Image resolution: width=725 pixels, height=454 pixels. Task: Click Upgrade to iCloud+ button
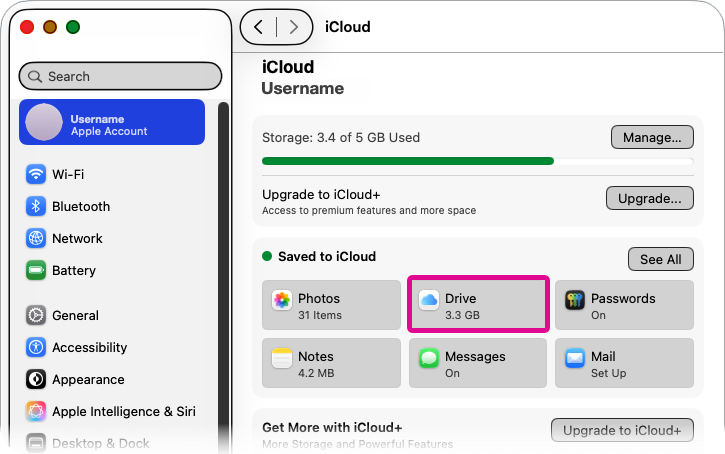pyautogui.click(x=622, y=430)
